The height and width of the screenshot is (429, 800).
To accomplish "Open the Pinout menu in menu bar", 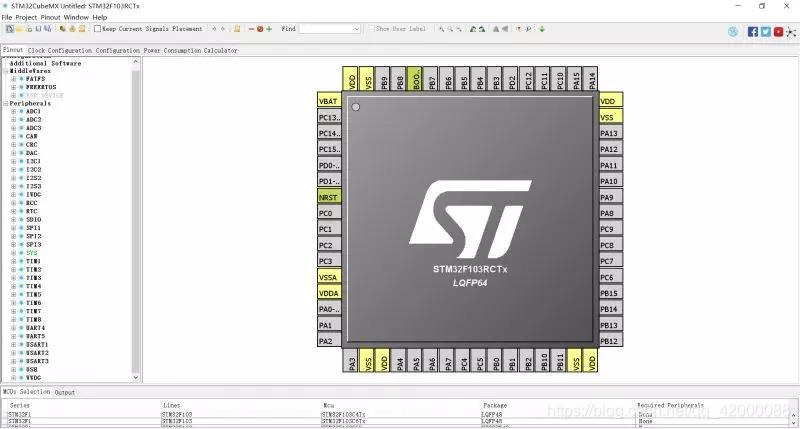I will coord(51,17).
